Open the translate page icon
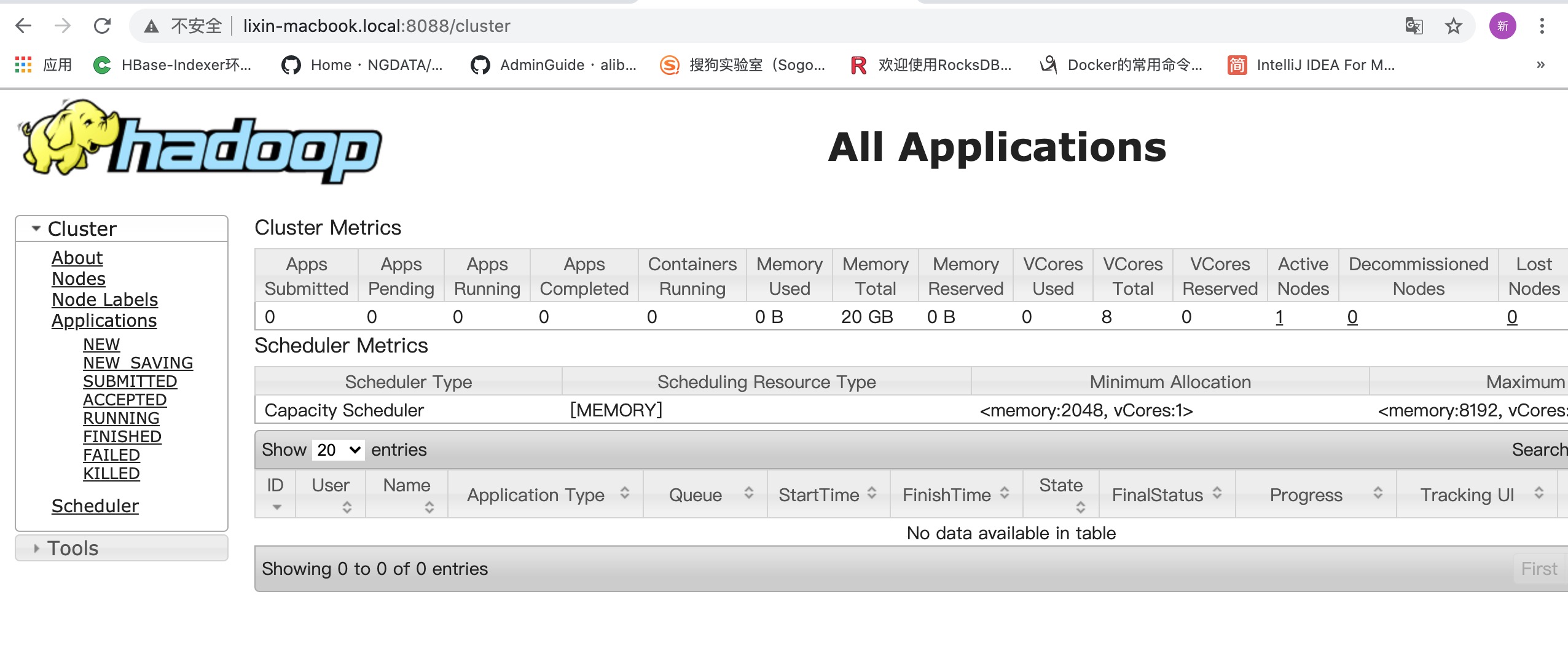 click(x=1414, y=26)
